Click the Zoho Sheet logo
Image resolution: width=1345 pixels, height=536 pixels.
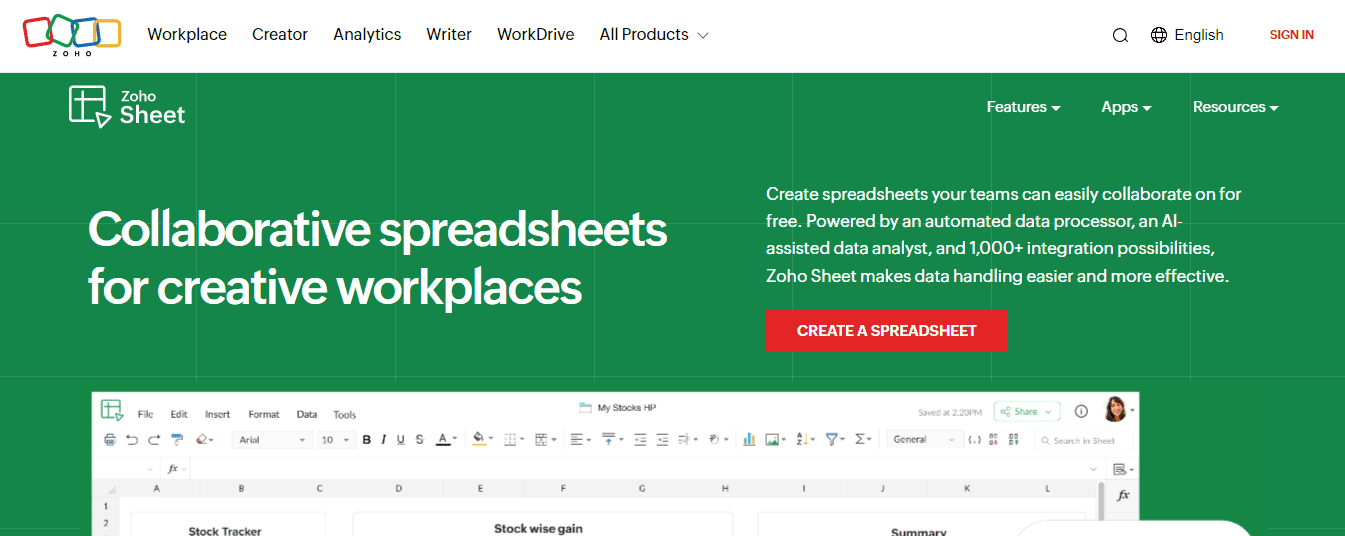click(x=127, y=106)
